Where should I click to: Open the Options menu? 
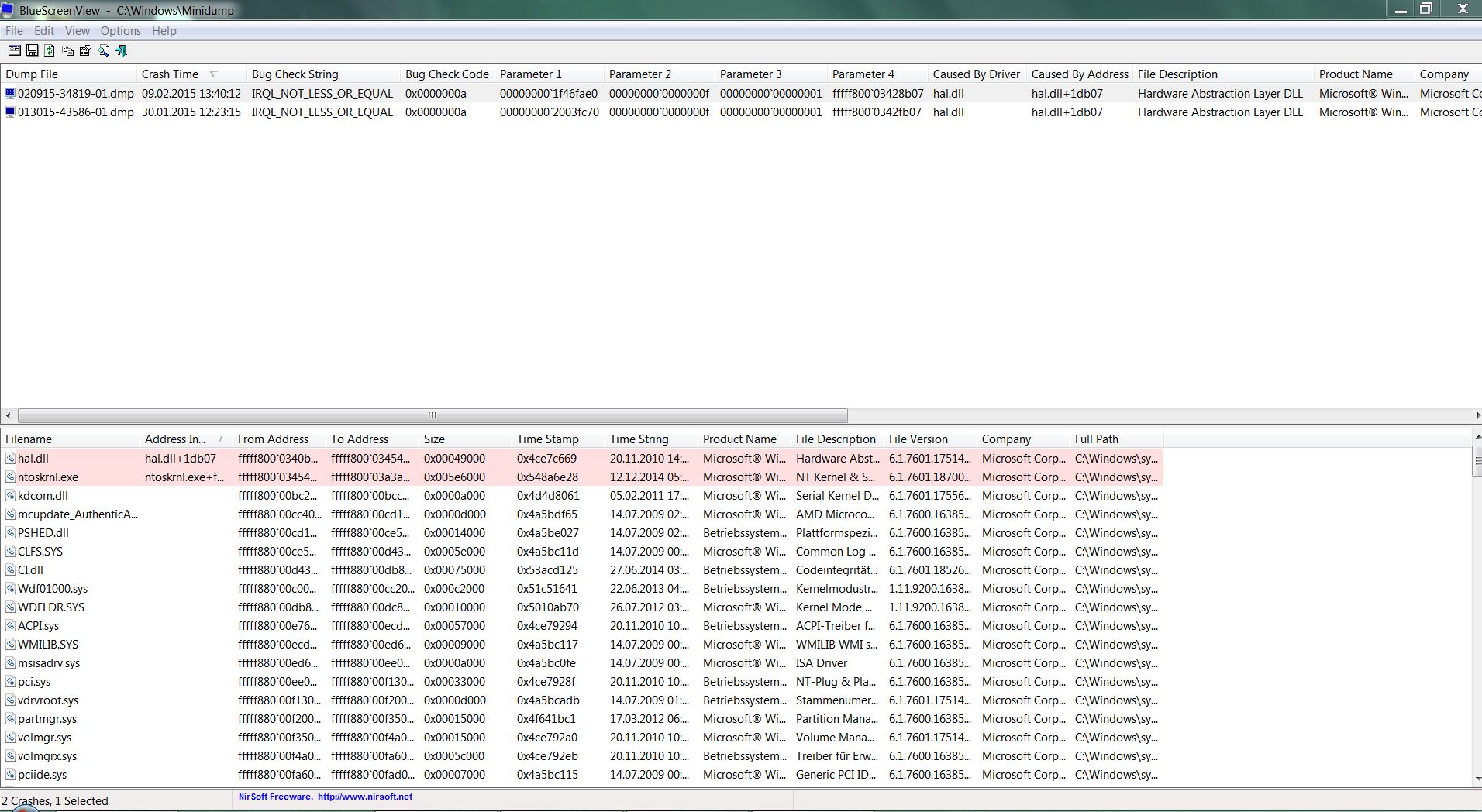coord(121,31)
